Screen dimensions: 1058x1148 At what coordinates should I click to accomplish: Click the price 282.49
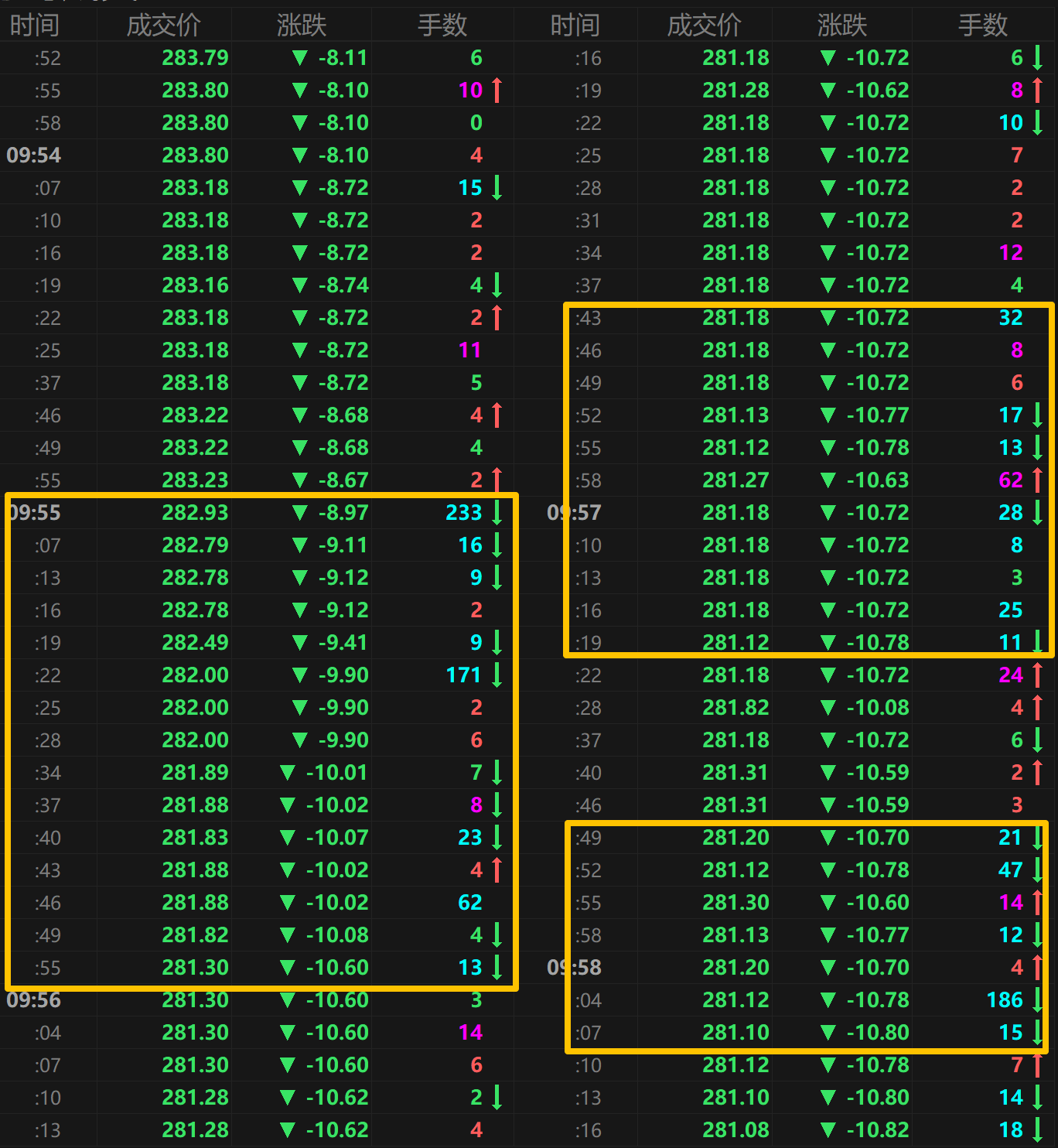(195, 642)
